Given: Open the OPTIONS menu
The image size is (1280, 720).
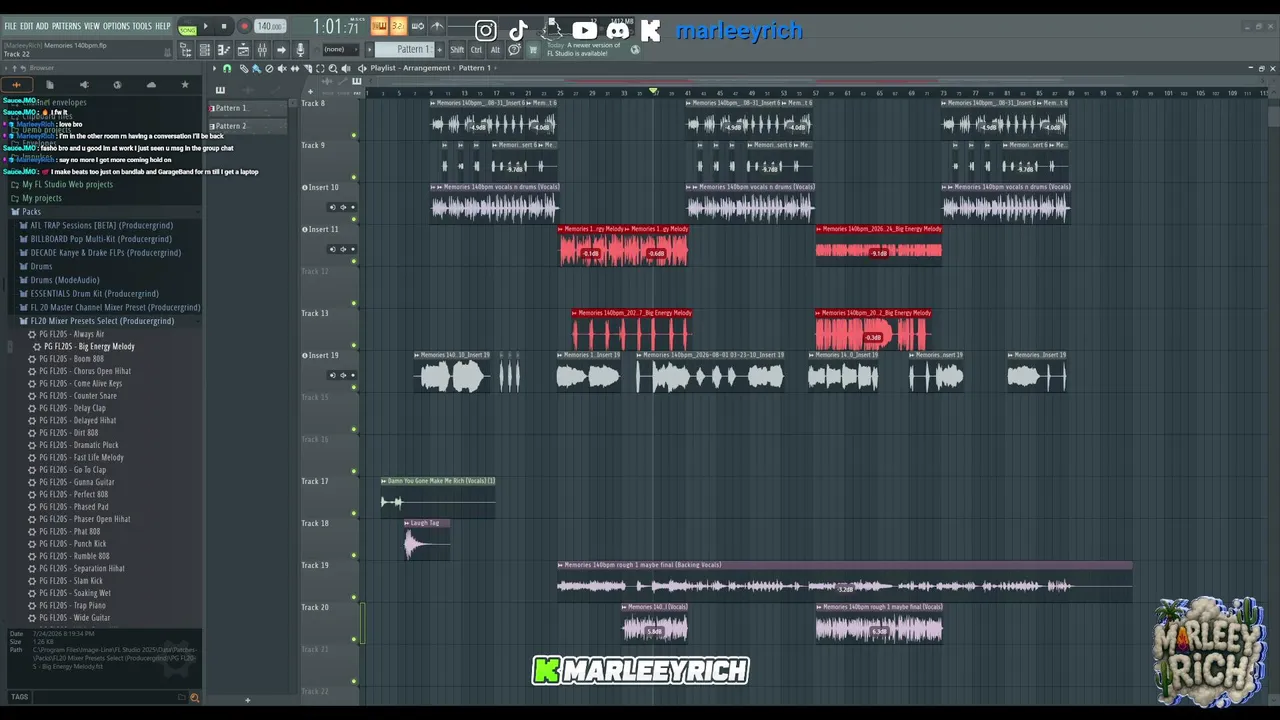Looking at the screenshot, I should pyautogui.click(x=117, y=26).
